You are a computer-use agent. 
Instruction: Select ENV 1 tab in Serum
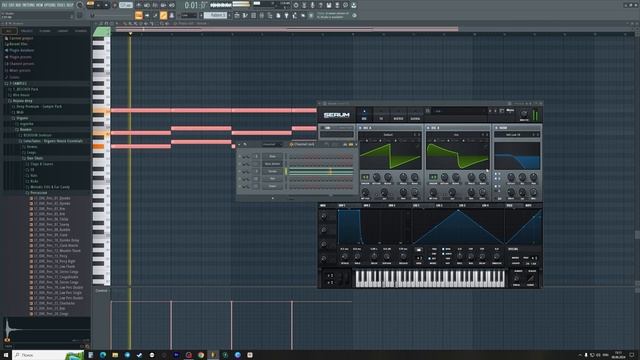point(342,205)
